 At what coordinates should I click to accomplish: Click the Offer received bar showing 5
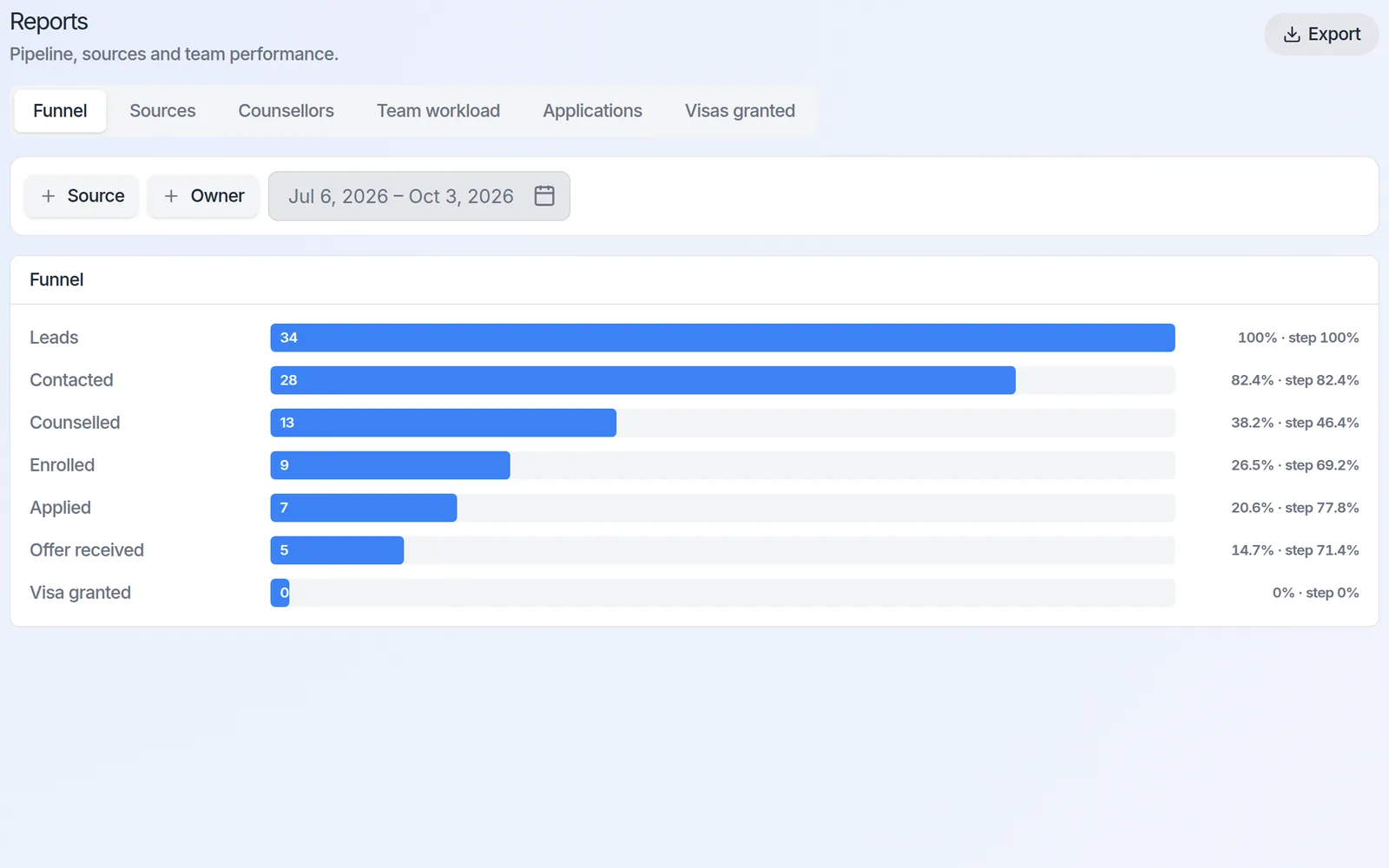coord(337,550)
